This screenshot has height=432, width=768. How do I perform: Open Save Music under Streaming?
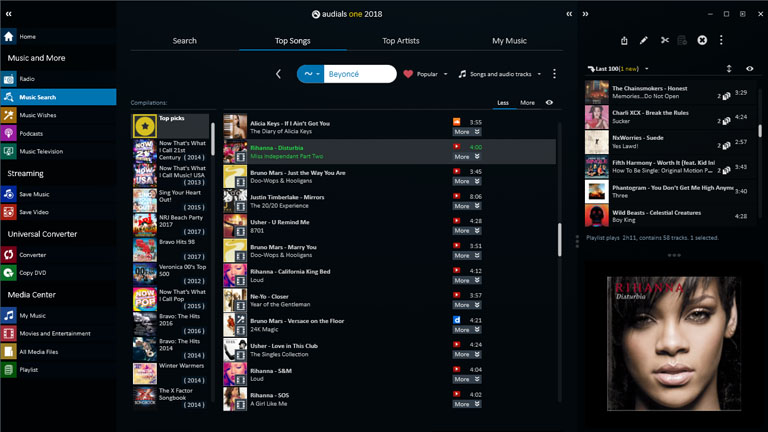tap(58, 194)
